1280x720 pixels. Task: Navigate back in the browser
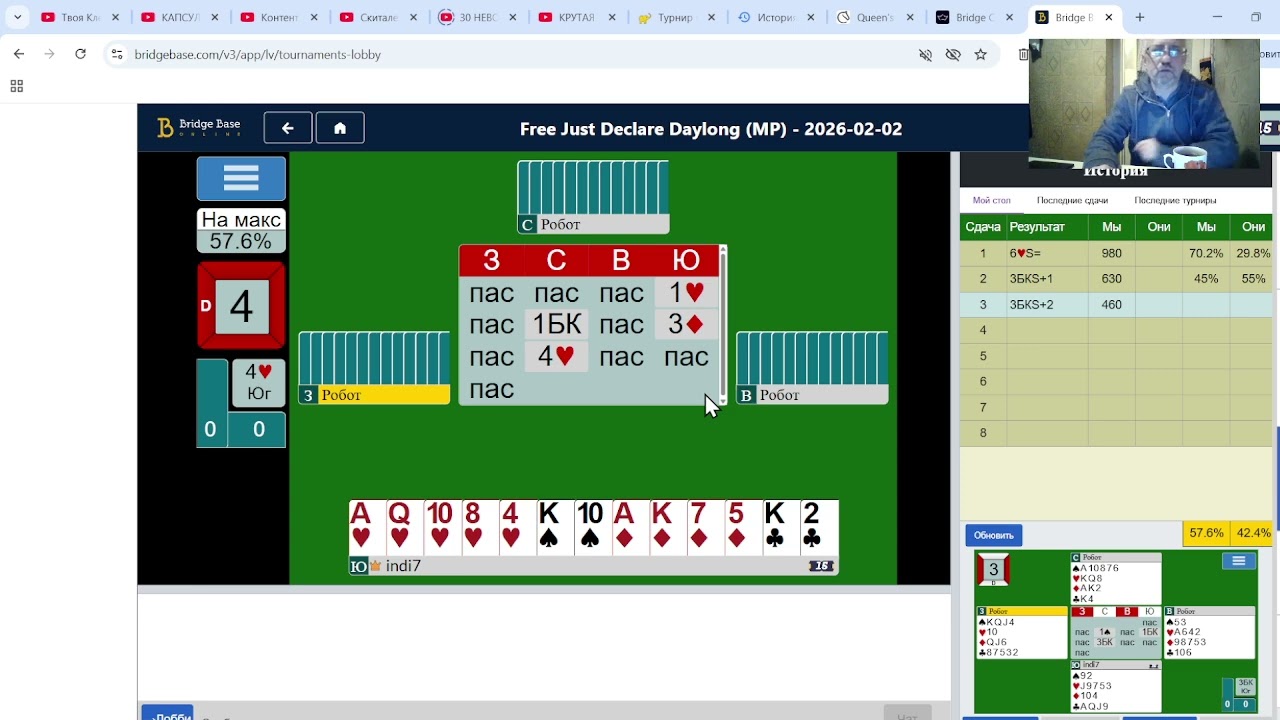19,54
